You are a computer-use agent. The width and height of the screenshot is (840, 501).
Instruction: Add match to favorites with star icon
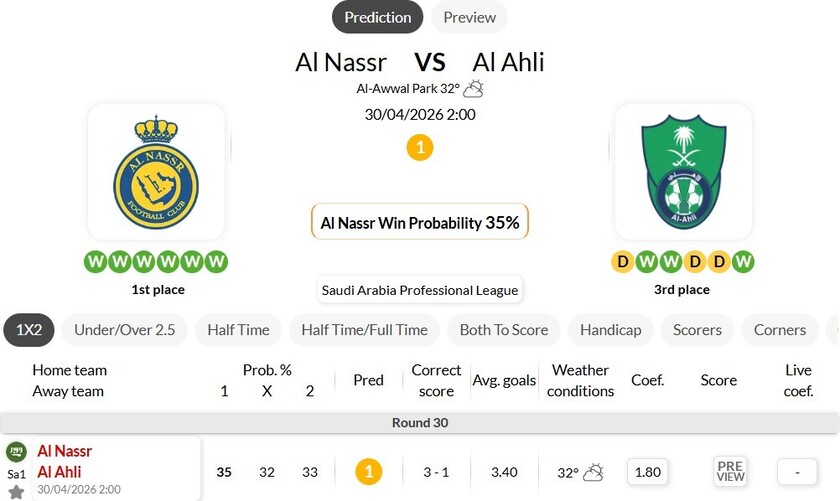(x=16, y=492)
